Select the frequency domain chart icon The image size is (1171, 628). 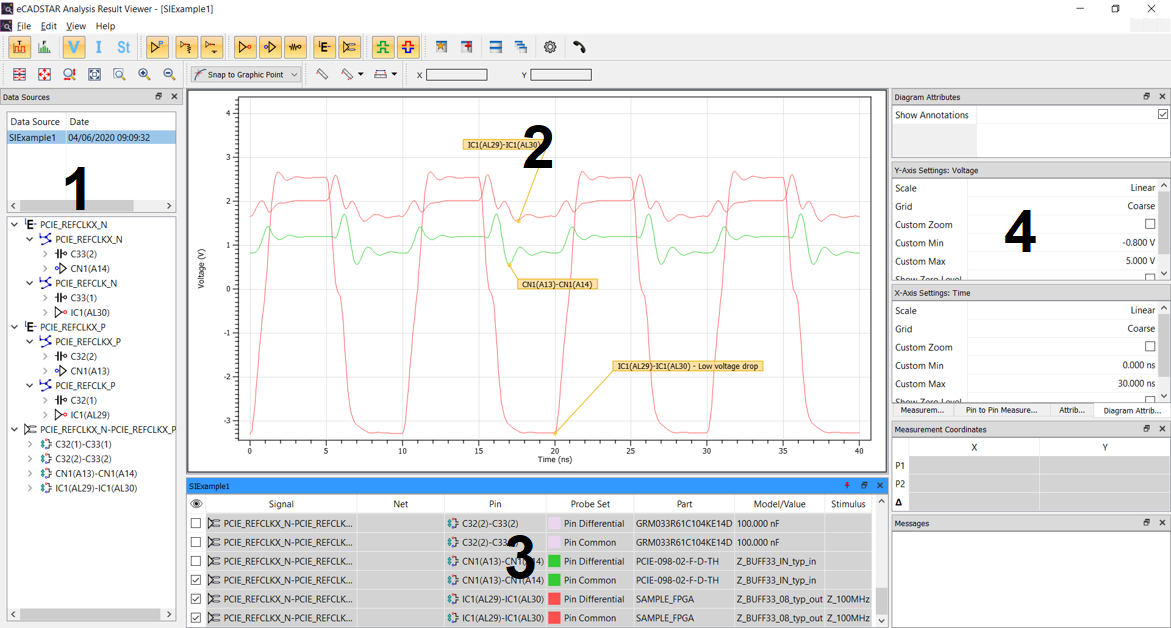45,47
